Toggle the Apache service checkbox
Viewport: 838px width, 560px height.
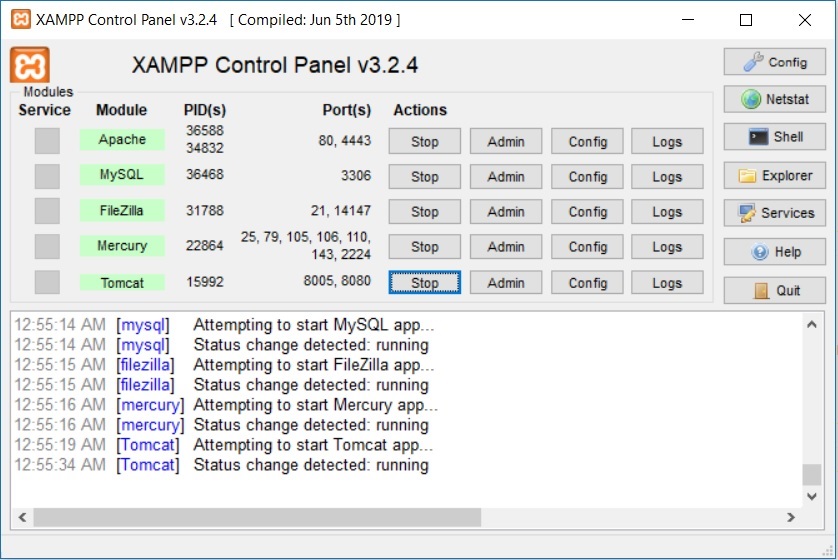pyautogui.click(x=47, y=141)
